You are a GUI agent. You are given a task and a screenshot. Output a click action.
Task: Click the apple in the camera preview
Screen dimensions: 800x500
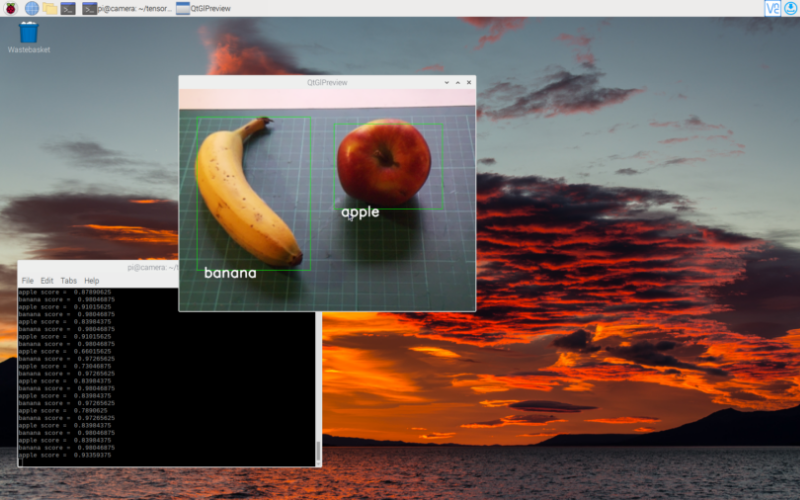pos(384,162)
